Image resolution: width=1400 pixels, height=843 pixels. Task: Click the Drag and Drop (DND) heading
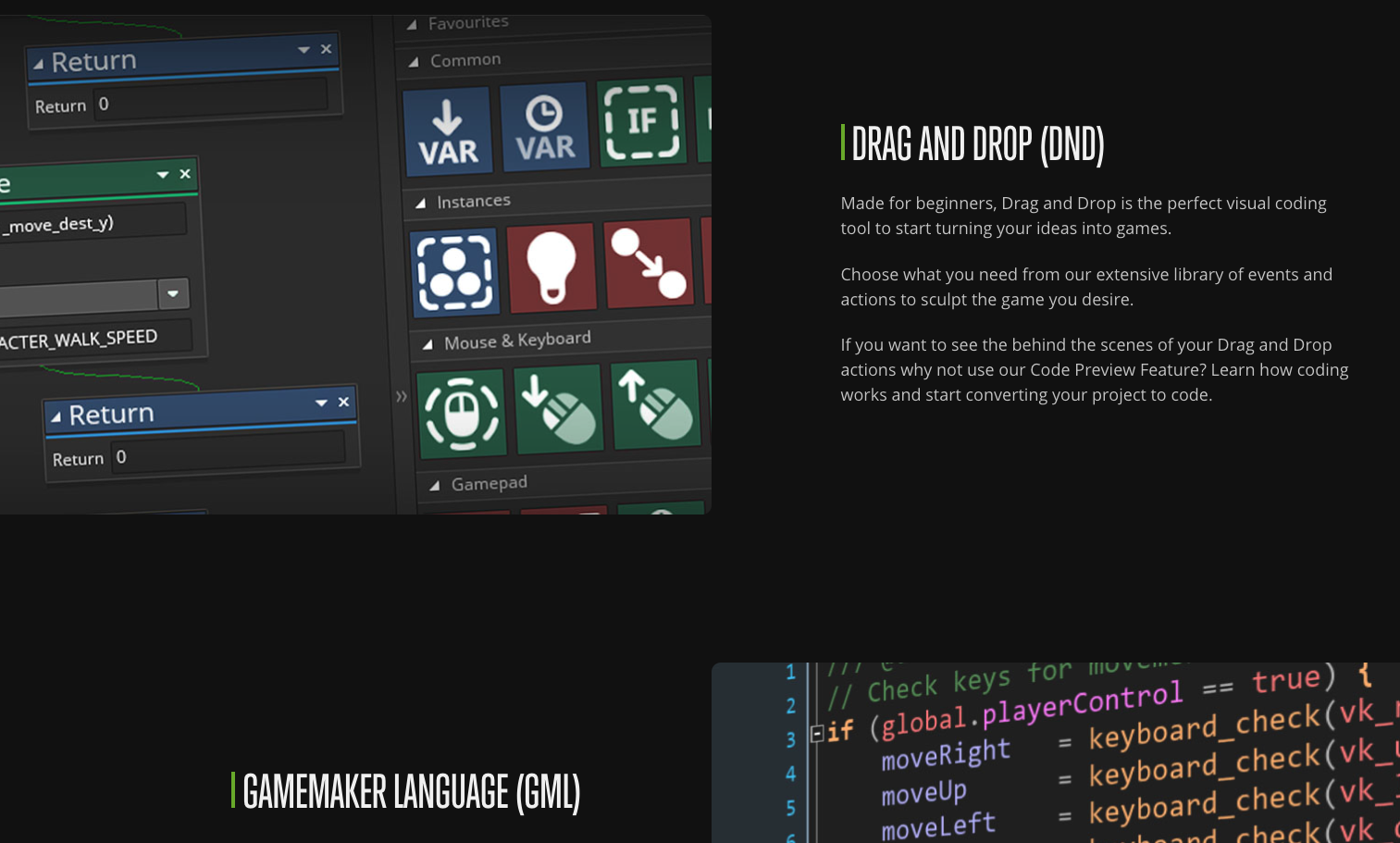click(978, 144)
